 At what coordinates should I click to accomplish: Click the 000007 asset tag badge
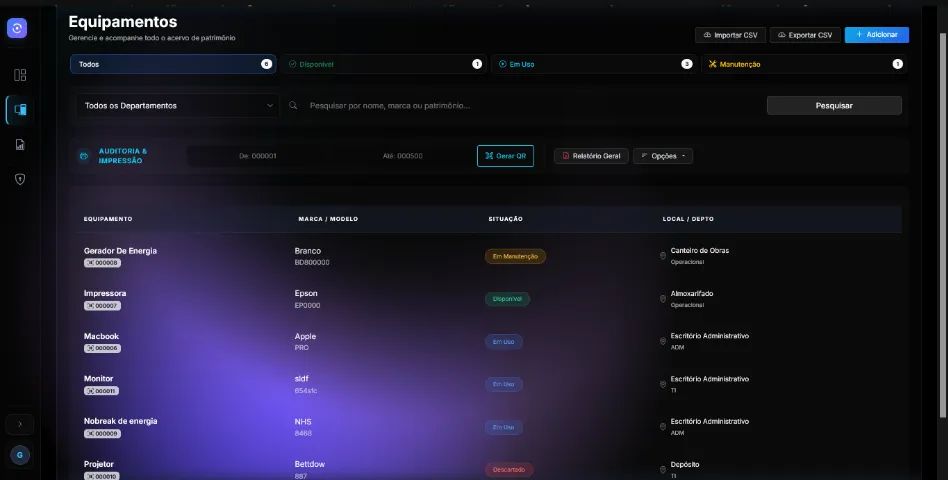coord(102,306)
